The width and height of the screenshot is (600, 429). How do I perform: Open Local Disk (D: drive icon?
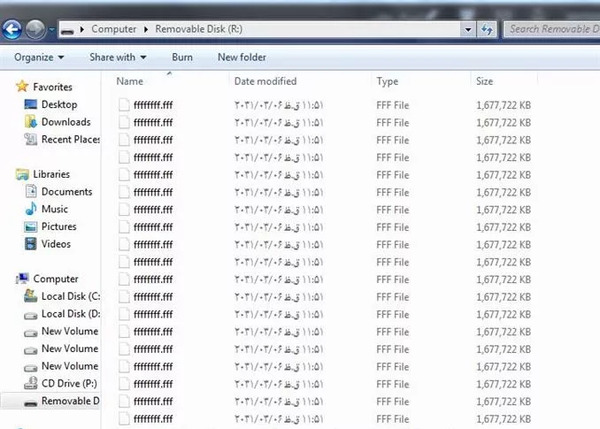31,315
